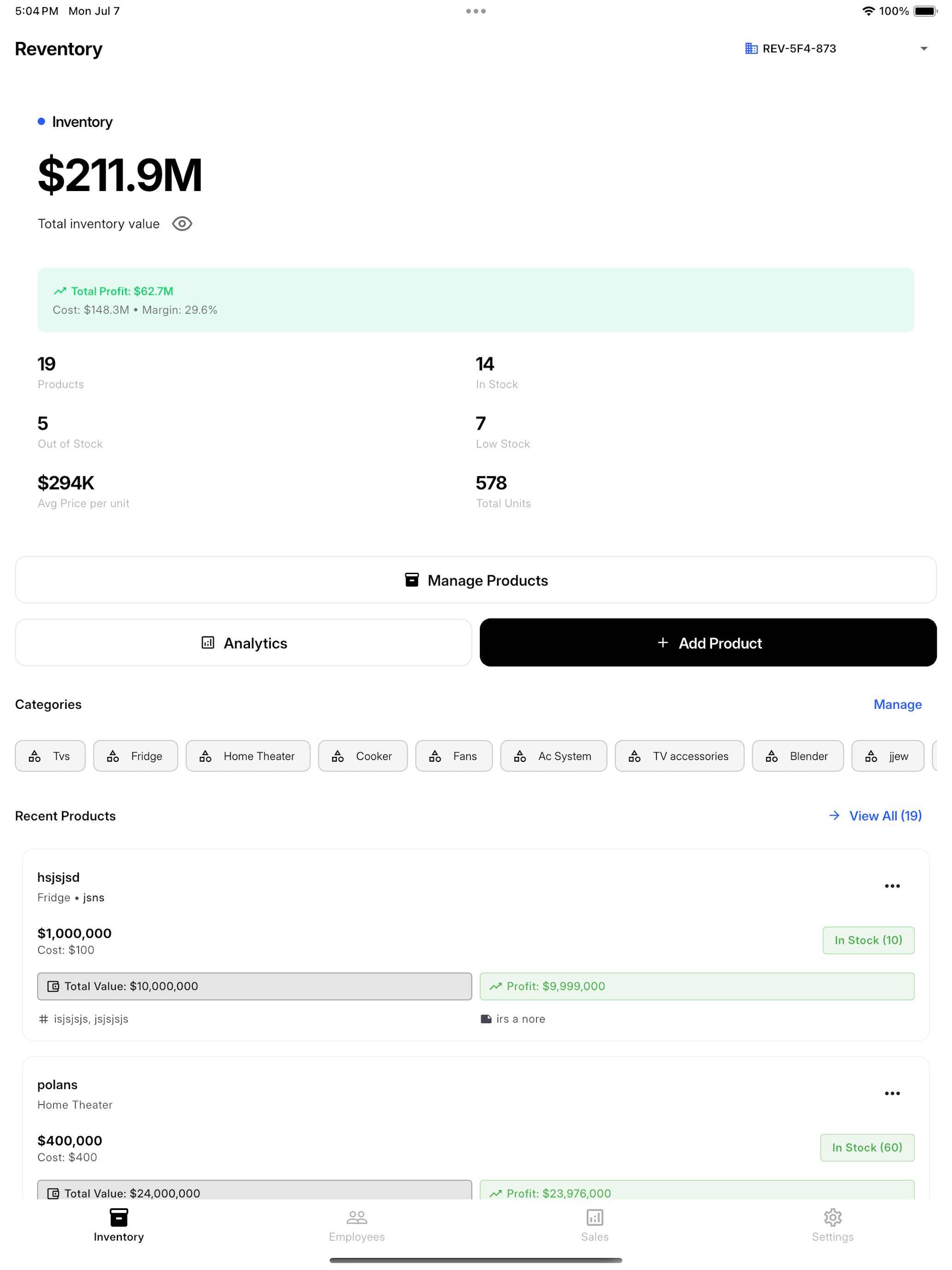952x1270 pixels.
Task: Select the Fridge category chip
Action: coord(136,756)
